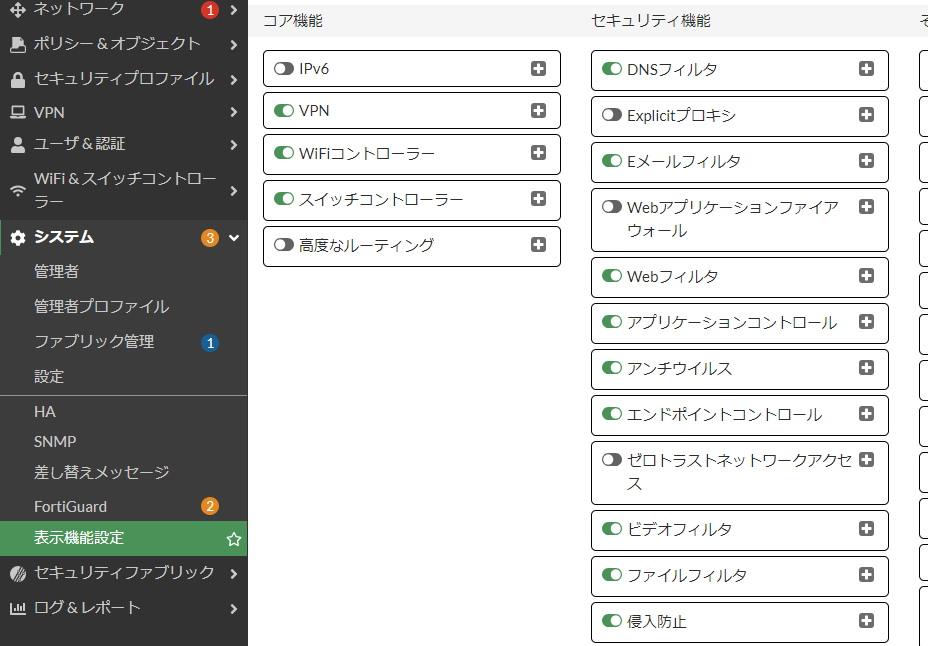Click the ポリシー＆オブジェクト sidebar icon
This screenshot has width=928, height=646.
[18, 44]
